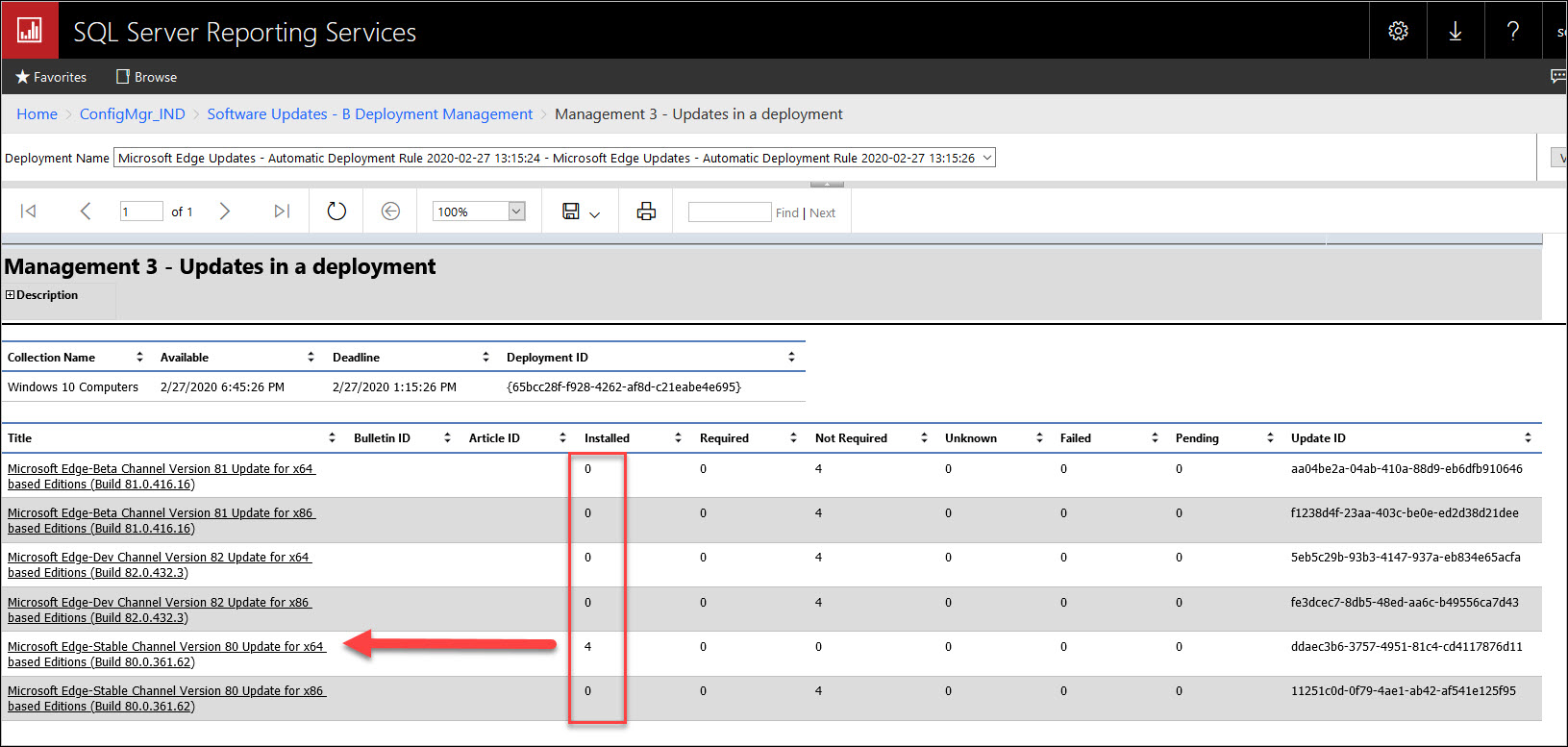Sort by Available column

pos(311,357)
